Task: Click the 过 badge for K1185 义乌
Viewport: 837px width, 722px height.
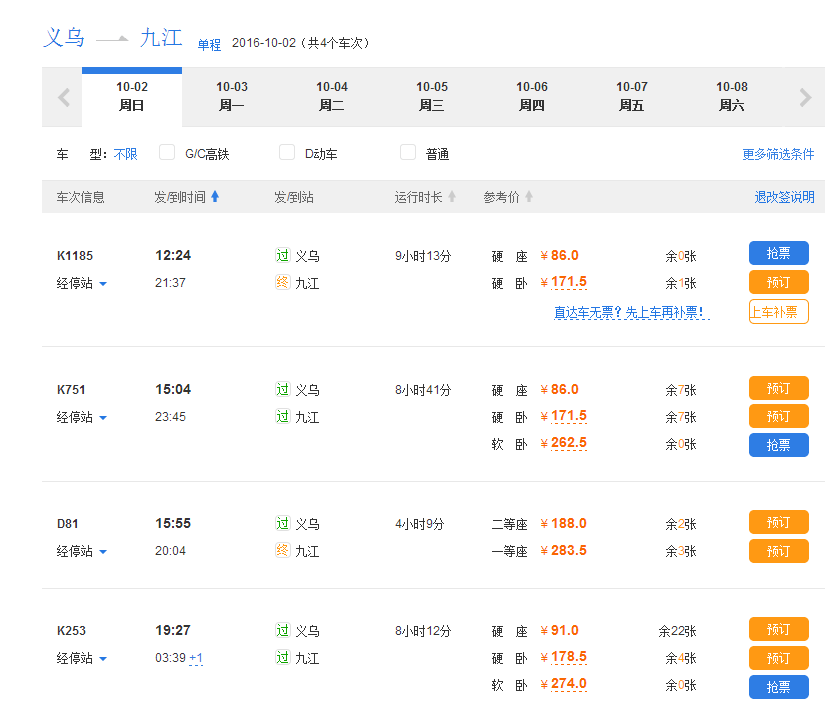Action: coord(282,255)
